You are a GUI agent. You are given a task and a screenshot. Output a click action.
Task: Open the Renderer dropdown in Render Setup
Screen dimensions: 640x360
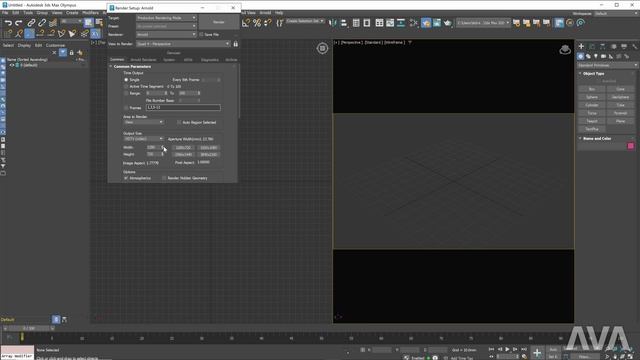pos(166,35)
